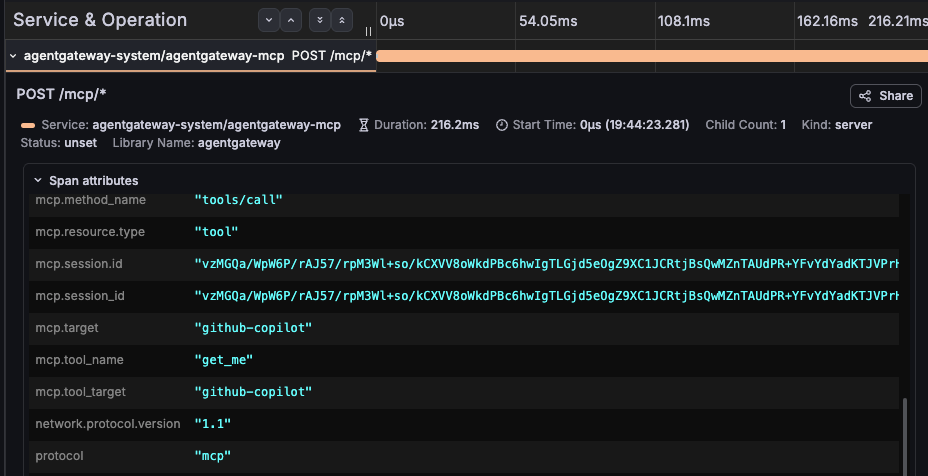This screenshot has height=476, width=928.
Task: Click the orange service color marker
Action: [x=28, y=126]
